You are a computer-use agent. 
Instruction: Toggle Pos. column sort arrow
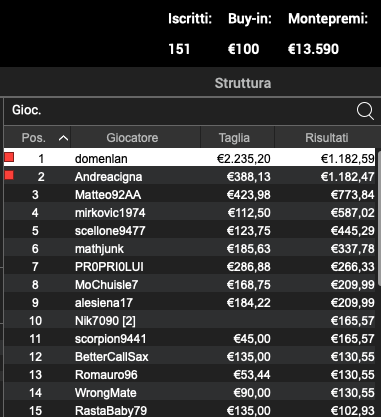click(63, 138)
